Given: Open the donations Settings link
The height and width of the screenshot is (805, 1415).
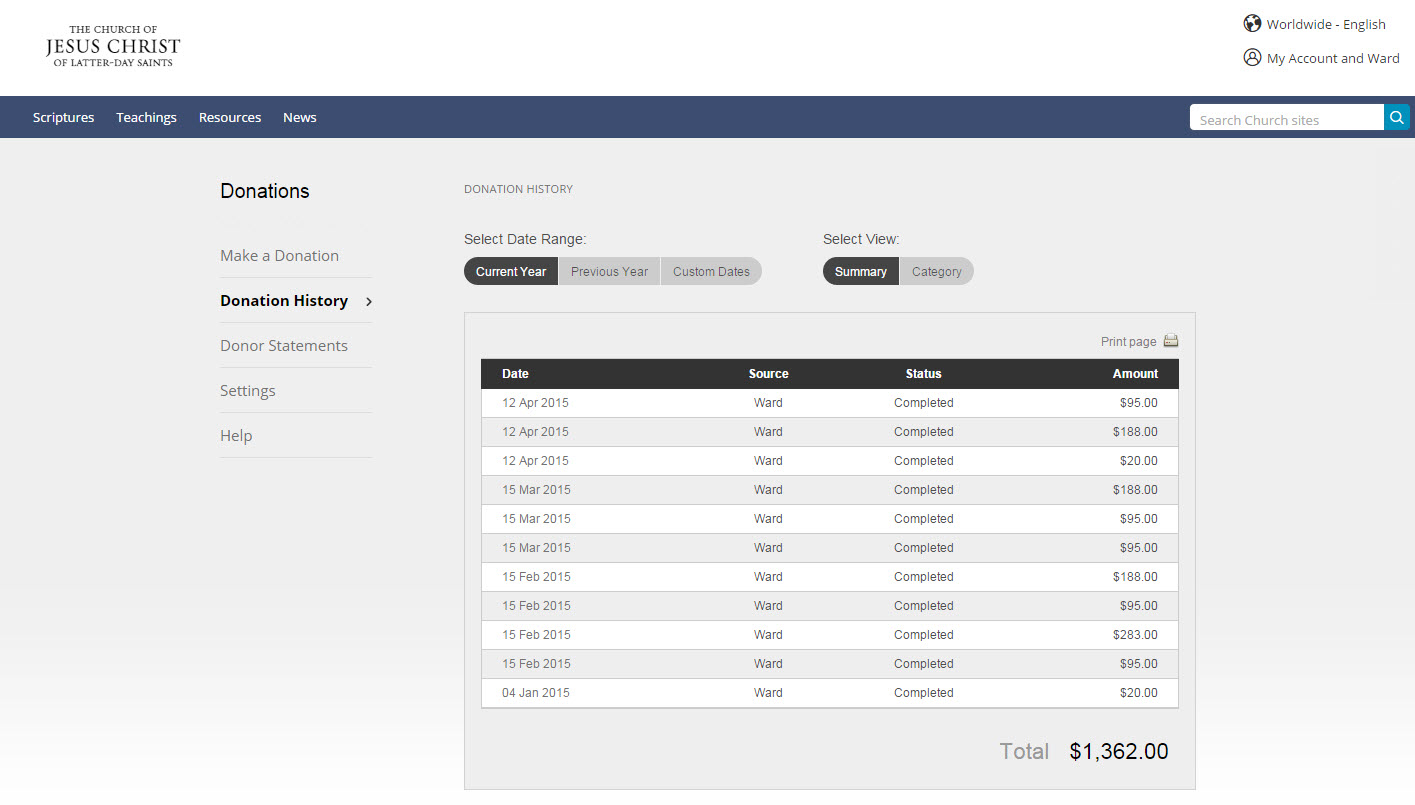Looking at the screenshot, I should [247, 390].
